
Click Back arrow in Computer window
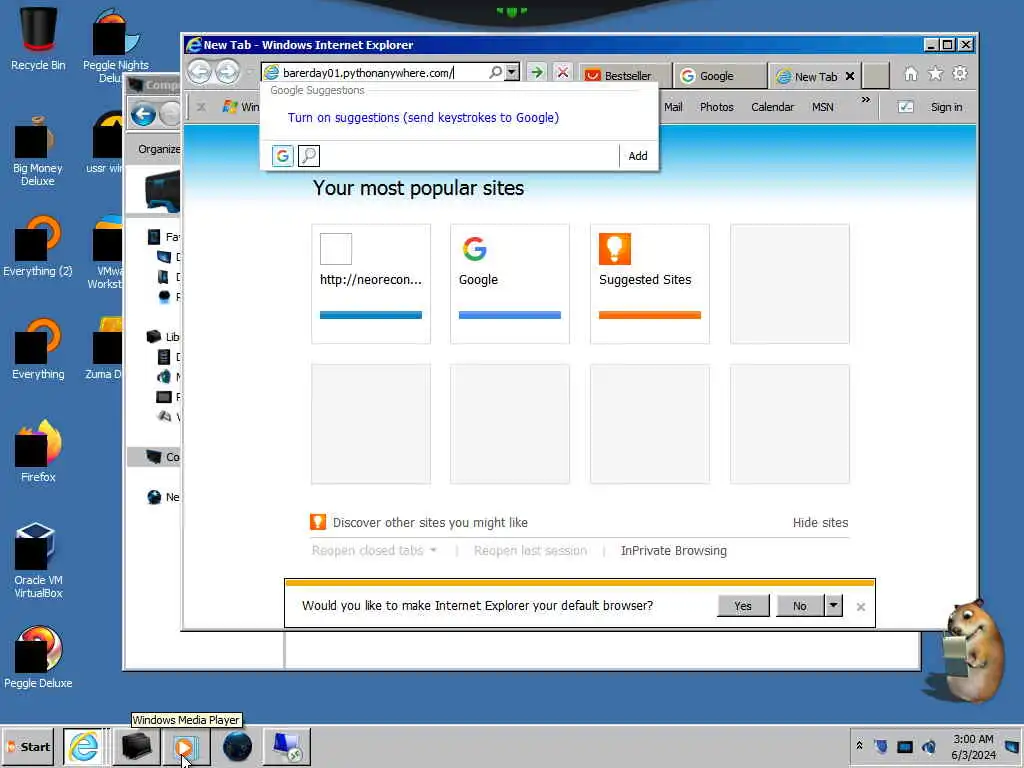143,115
